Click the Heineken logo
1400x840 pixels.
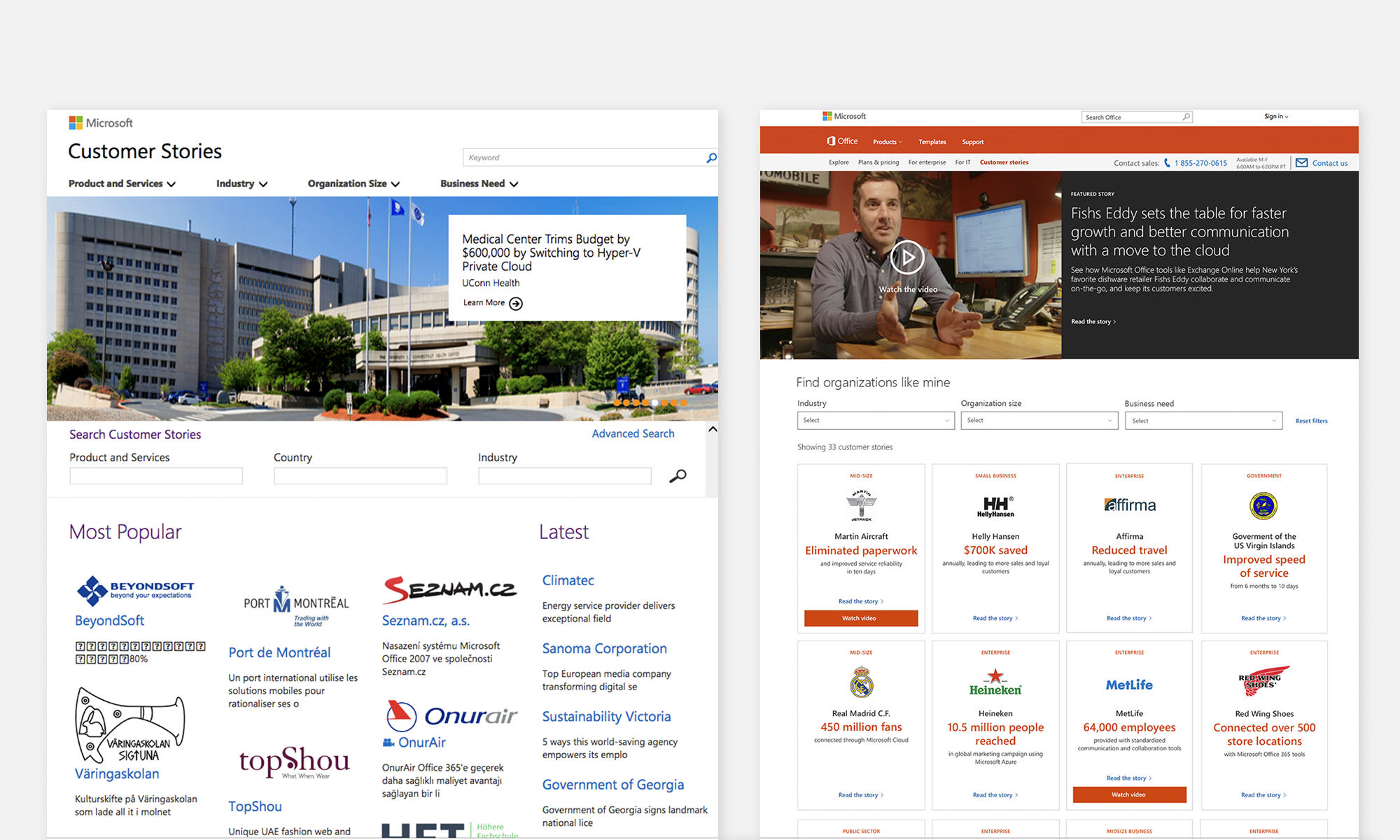click(x=995, y=682)
